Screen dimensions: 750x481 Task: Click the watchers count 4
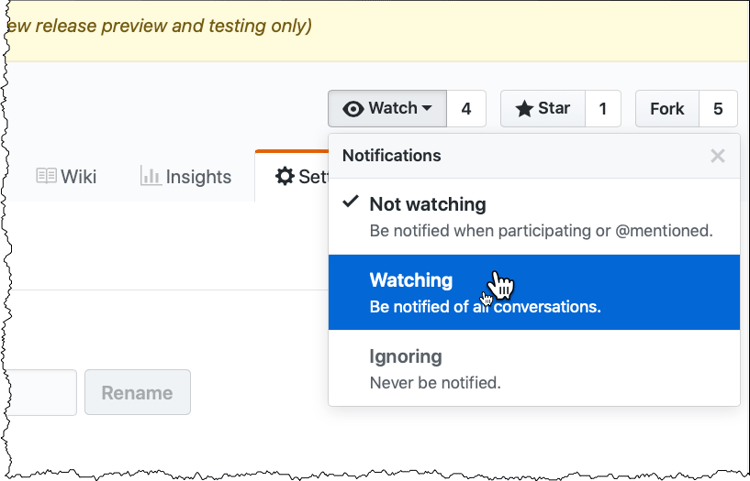pos(466,109)
